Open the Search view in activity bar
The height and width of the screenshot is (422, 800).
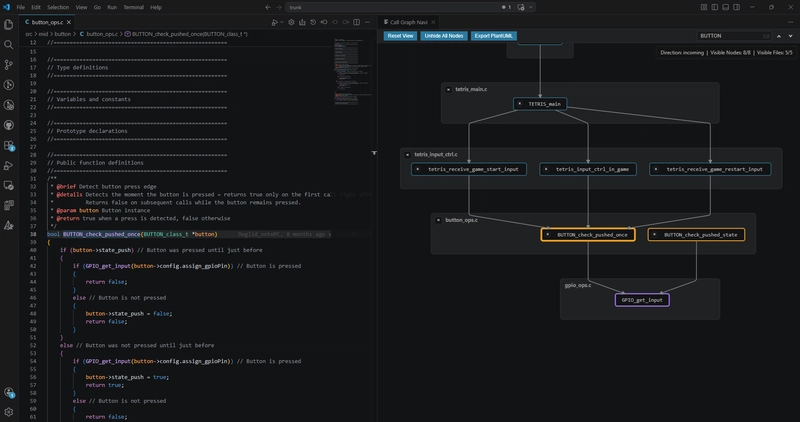9,45
